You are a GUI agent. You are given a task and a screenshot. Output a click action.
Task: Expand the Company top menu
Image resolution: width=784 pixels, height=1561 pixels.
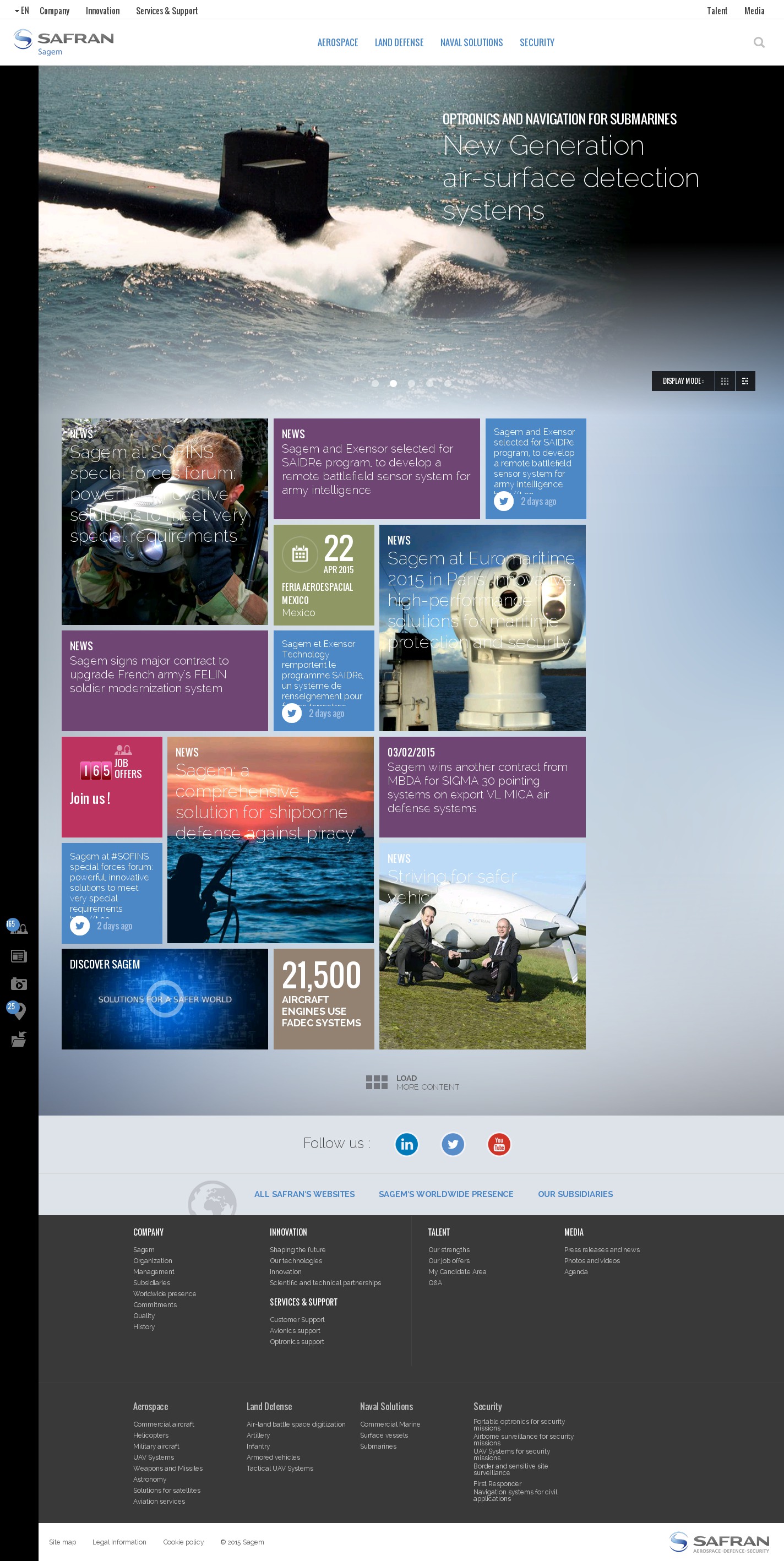click(x=55, y=11)
